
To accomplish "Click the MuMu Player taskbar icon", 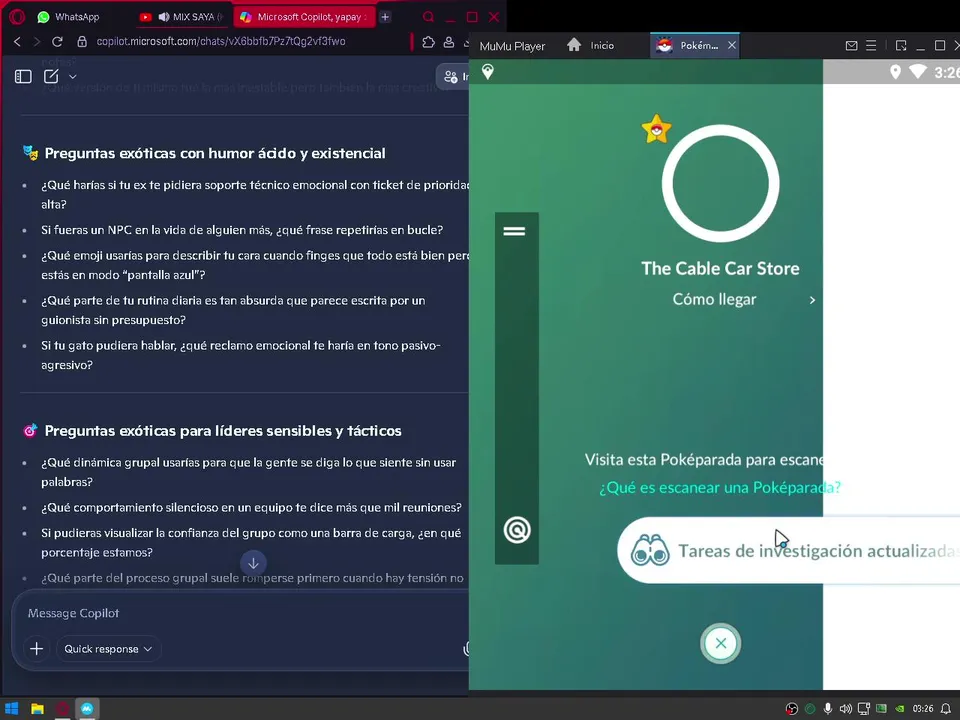I will coord(87,709).
